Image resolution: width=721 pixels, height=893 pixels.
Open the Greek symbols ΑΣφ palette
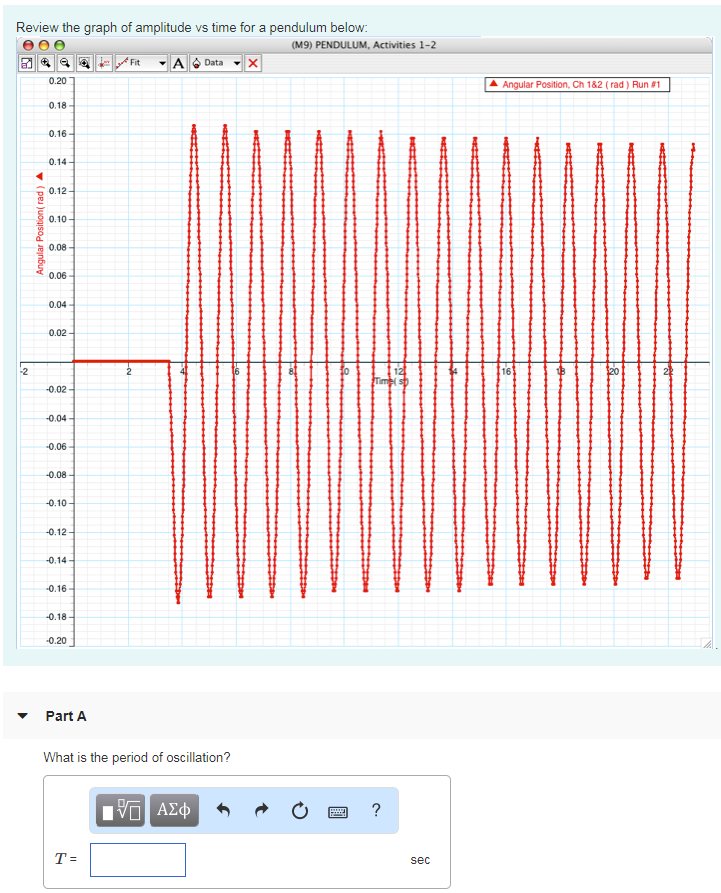(174, 810)
